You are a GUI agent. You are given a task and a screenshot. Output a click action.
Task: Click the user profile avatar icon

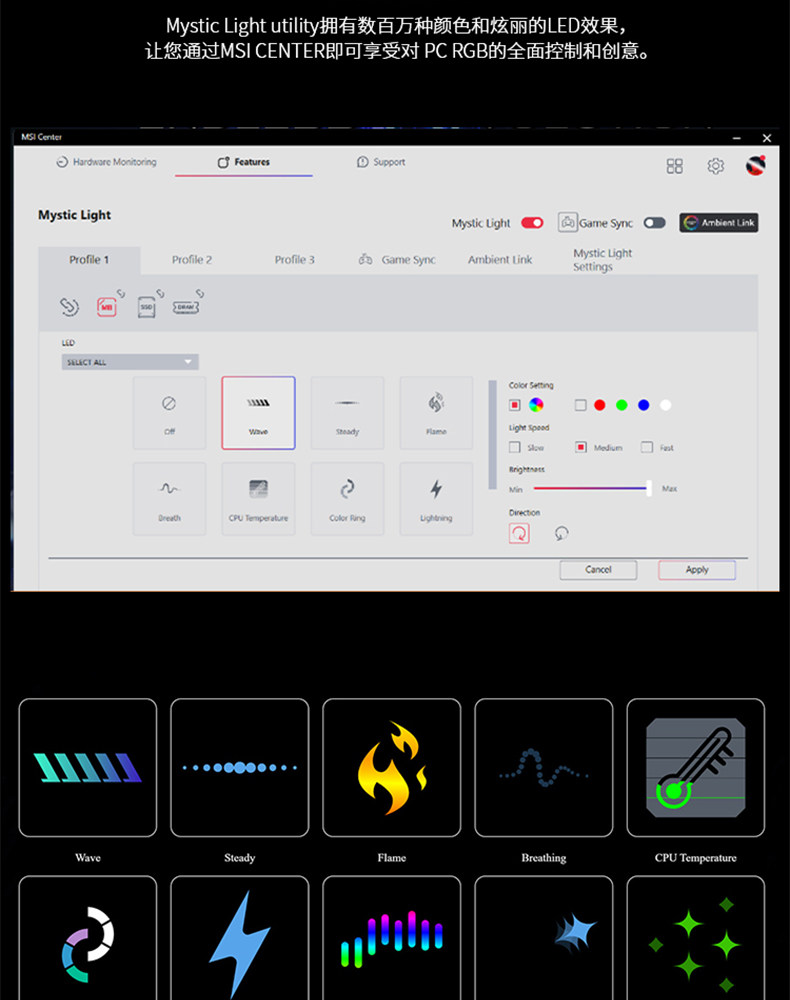point(756,166)
